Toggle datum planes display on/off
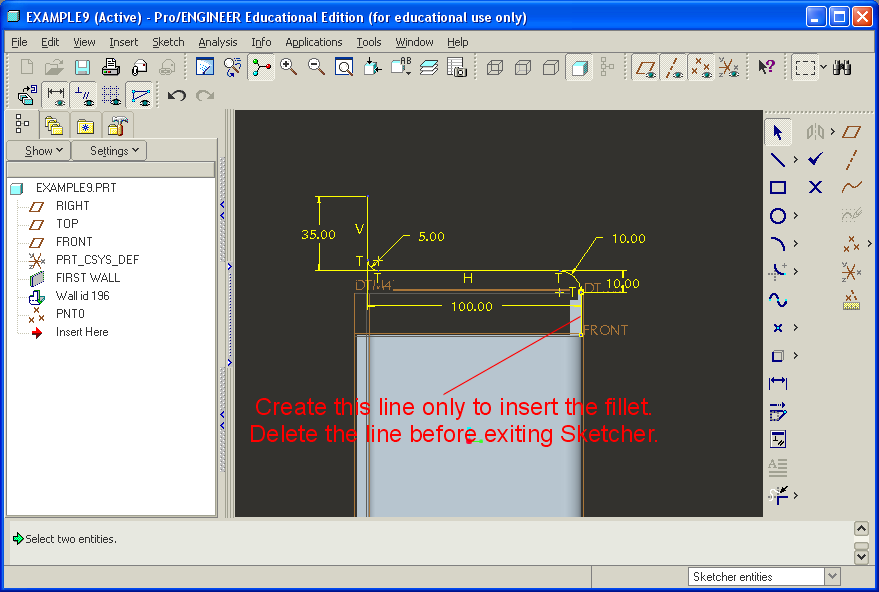This screenshot has width=879, height=592. point(646,67)
